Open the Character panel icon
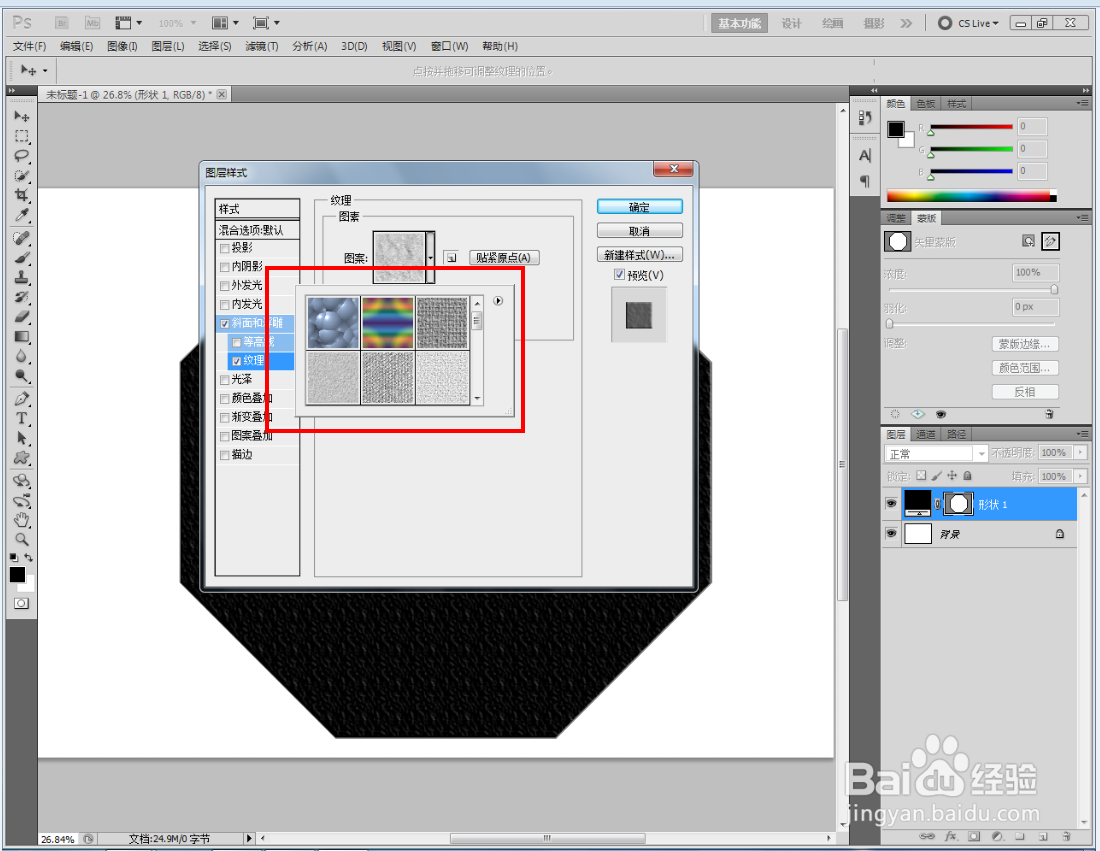Image resolution: width=1100 pixels, height=851 pixels. [x=865, y=156]
